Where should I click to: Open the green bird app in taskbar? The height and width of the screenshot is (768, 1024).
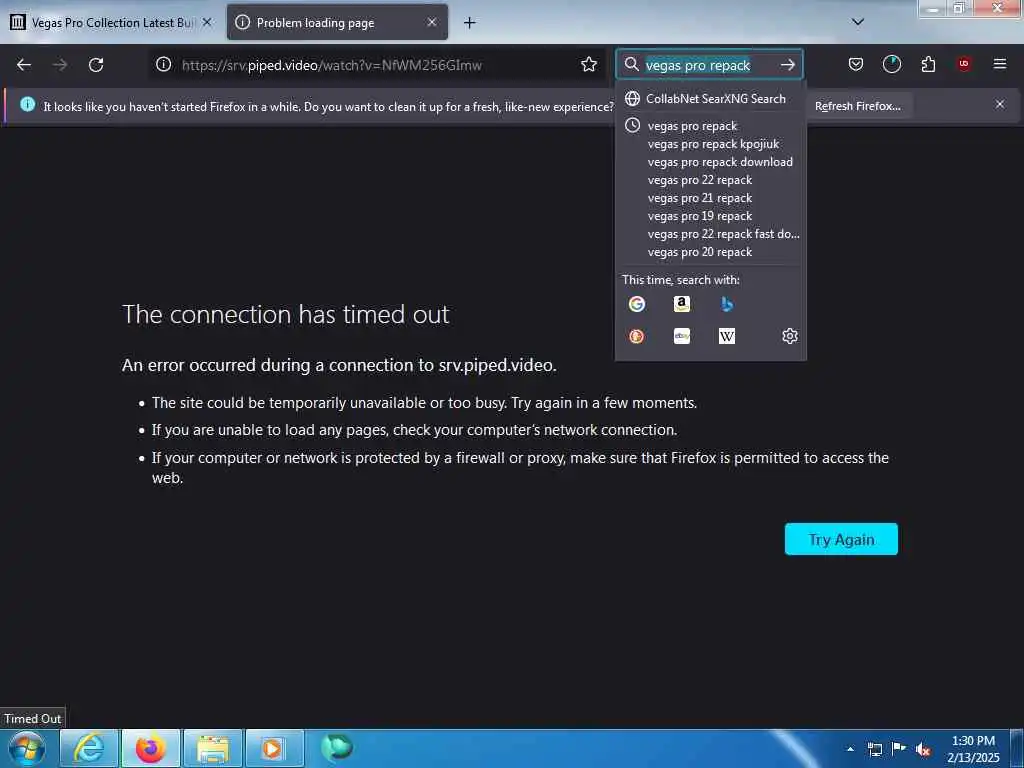[x=337, y=747]
